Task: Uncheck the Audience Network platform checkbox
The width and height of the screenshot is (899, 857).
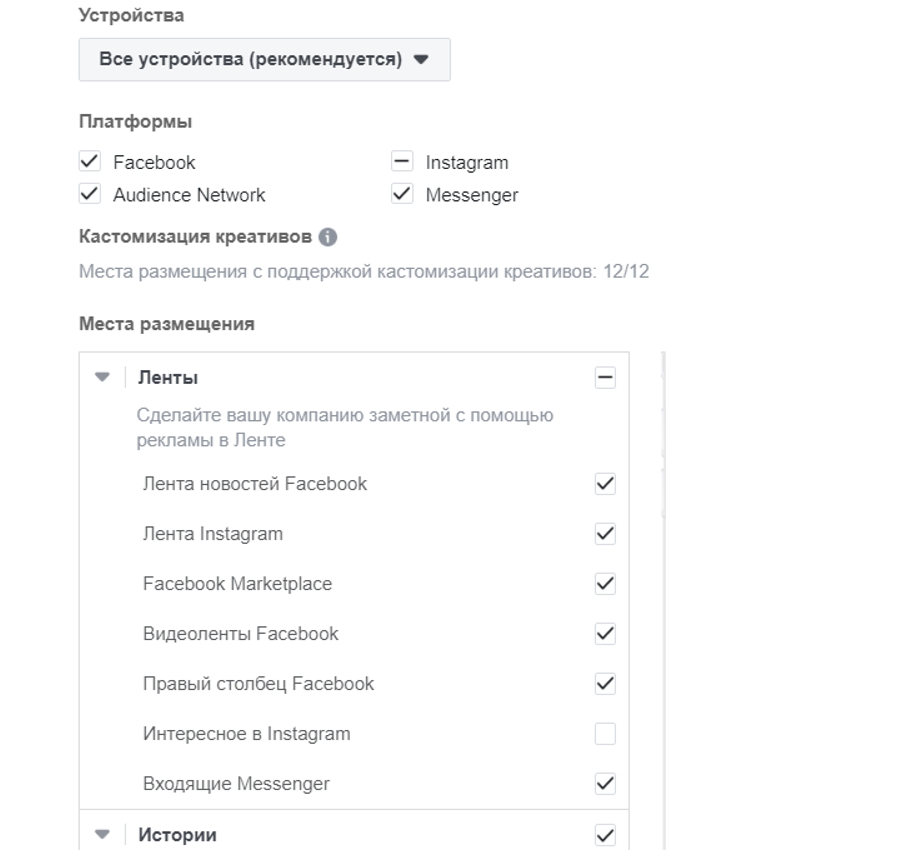Action: coord(90,194)
